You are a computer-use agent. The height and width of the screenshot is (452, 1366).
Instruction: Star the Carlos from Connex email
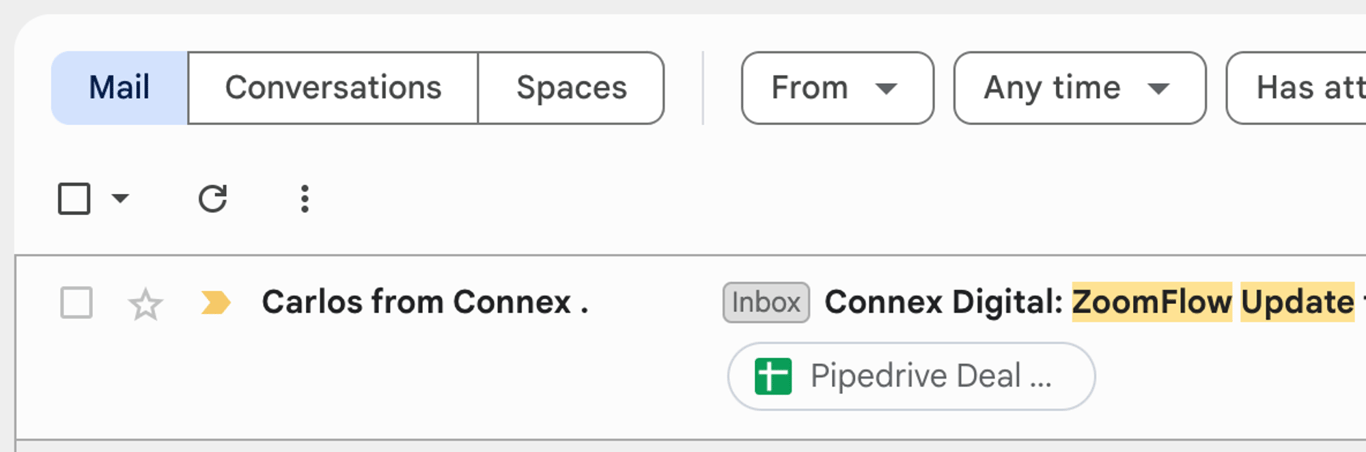pyautogui.click(x=146, y=303)
